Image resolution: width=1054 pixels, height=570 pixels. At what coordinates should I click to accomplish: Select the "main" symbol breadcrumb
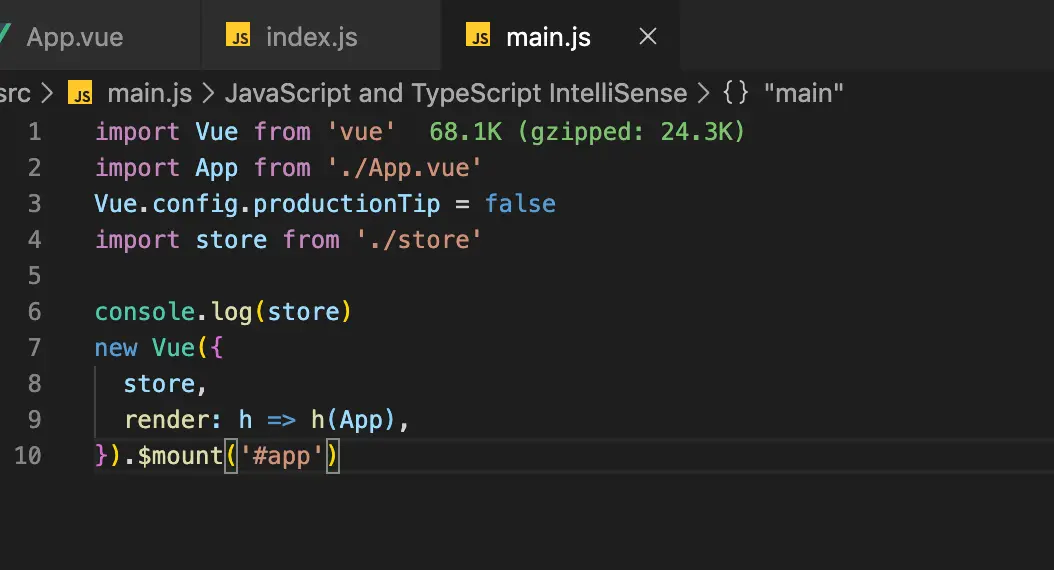click(804, 94)
